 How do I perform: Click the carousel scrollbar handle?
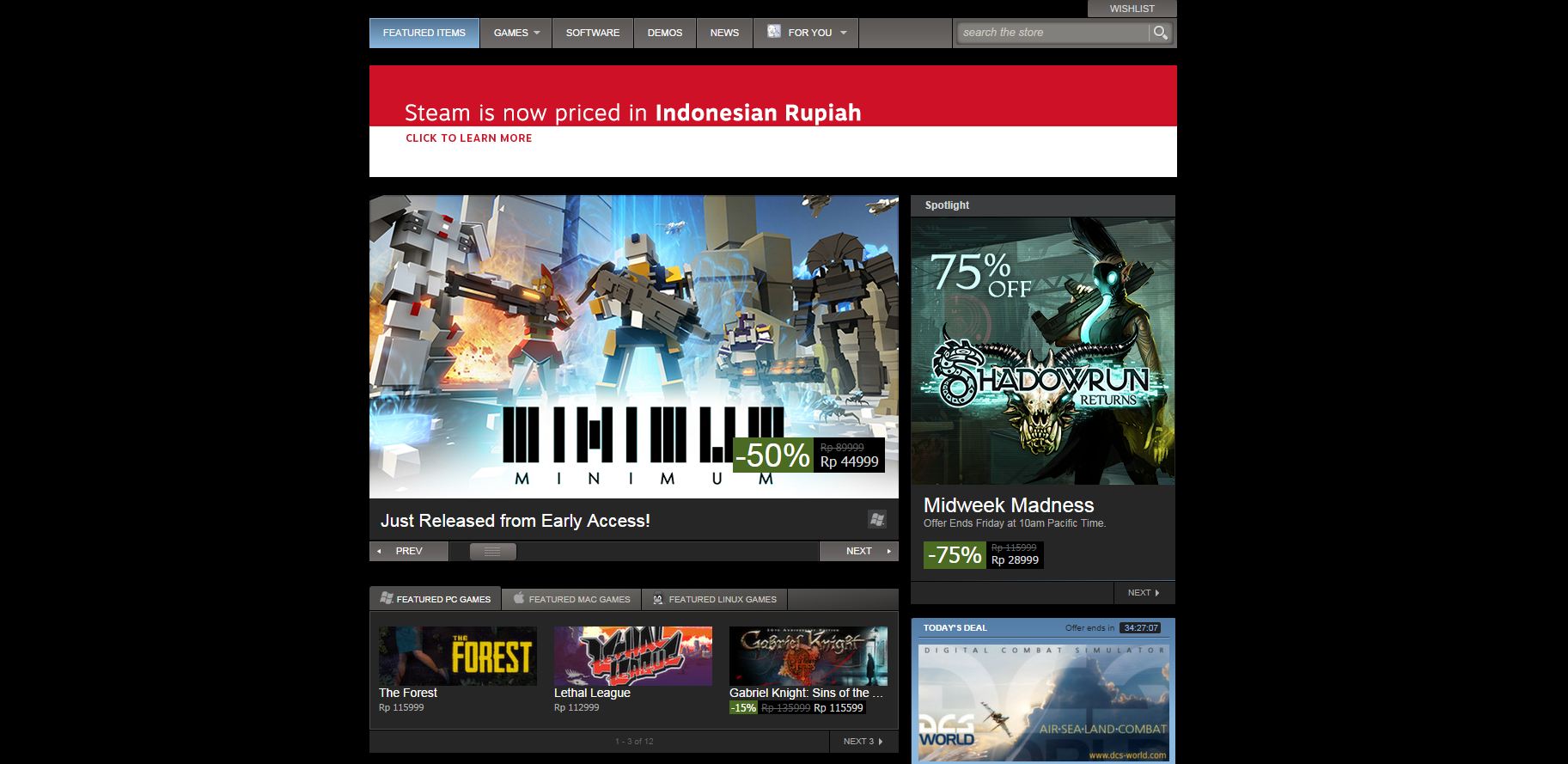tap(492, 551)
